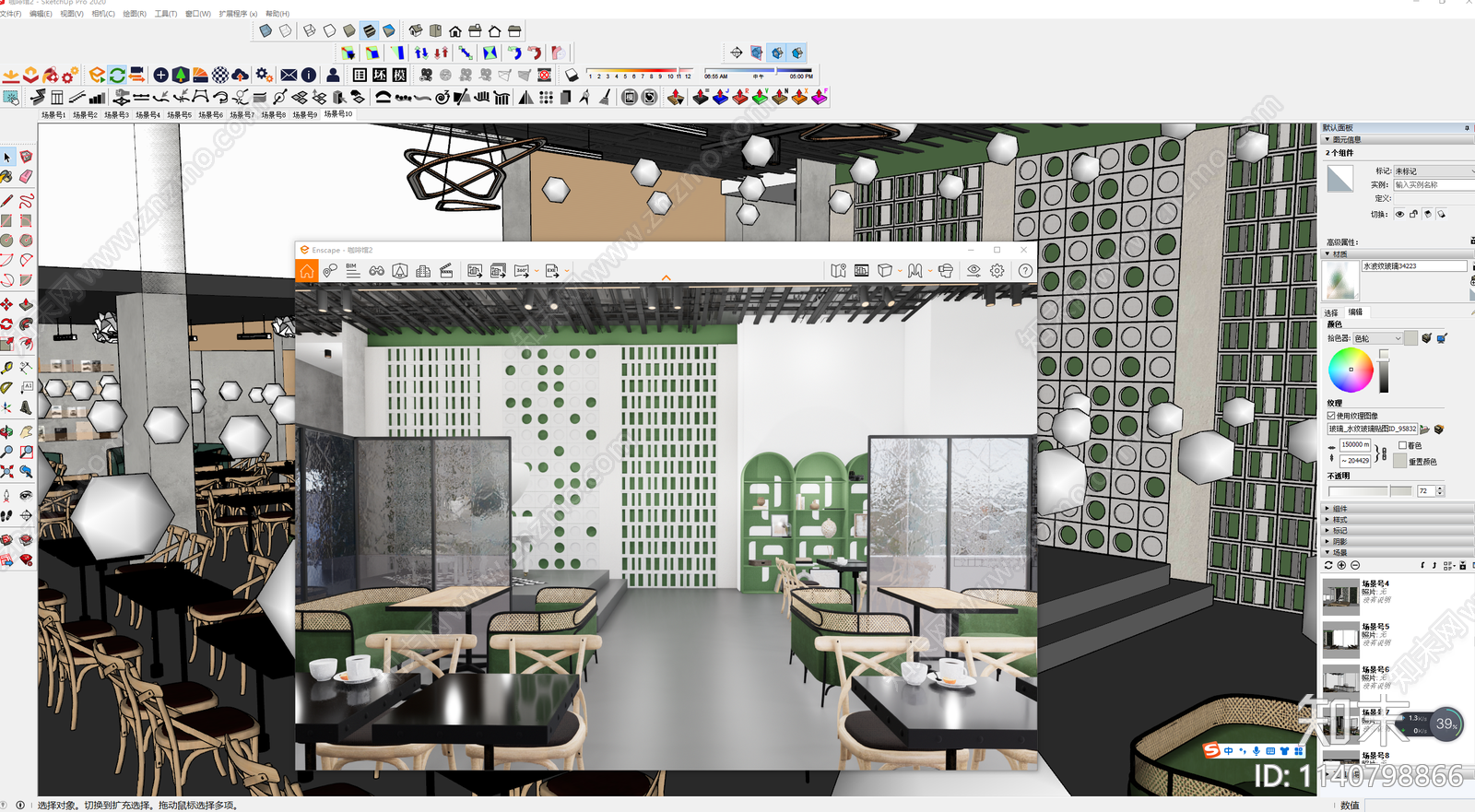1475x812 pixels.
Task: Click the round info icon in toolbar
Action: coord(309,75)
